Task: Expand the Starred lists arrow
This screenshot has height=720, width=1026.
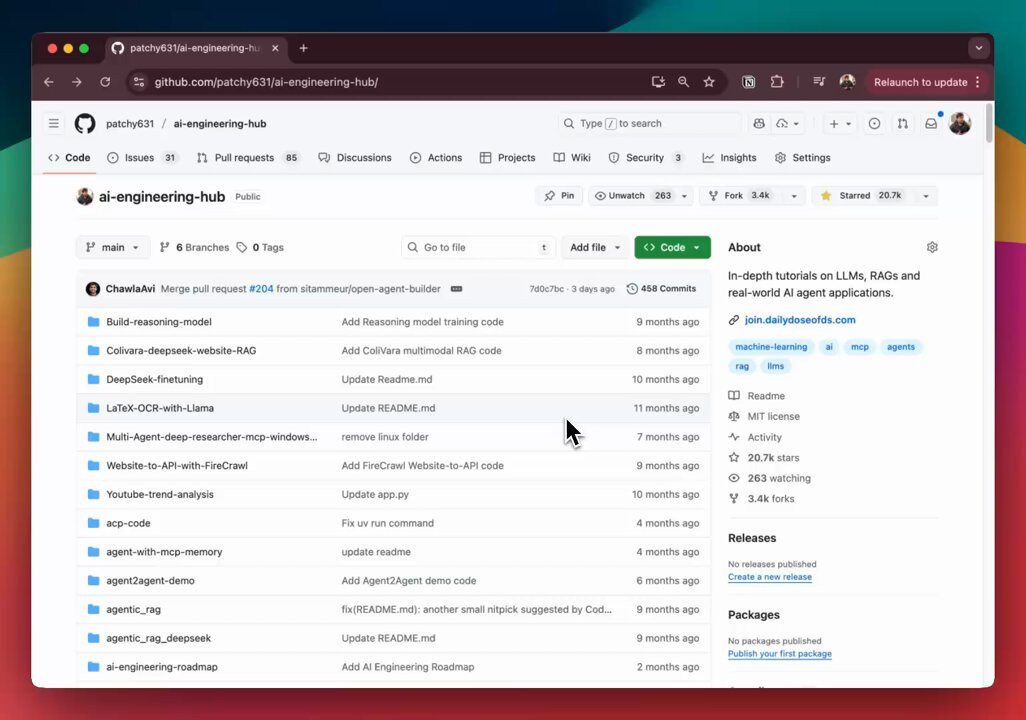Action: pos(925,196)
